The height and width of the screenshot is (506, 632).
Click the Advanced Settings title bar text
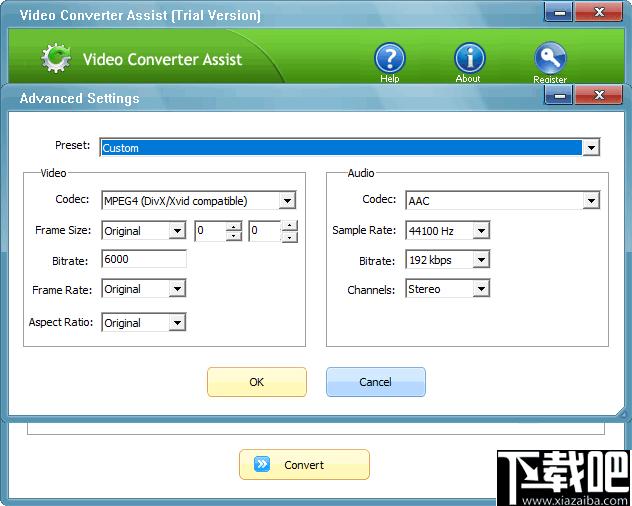(x=79, y=98)
